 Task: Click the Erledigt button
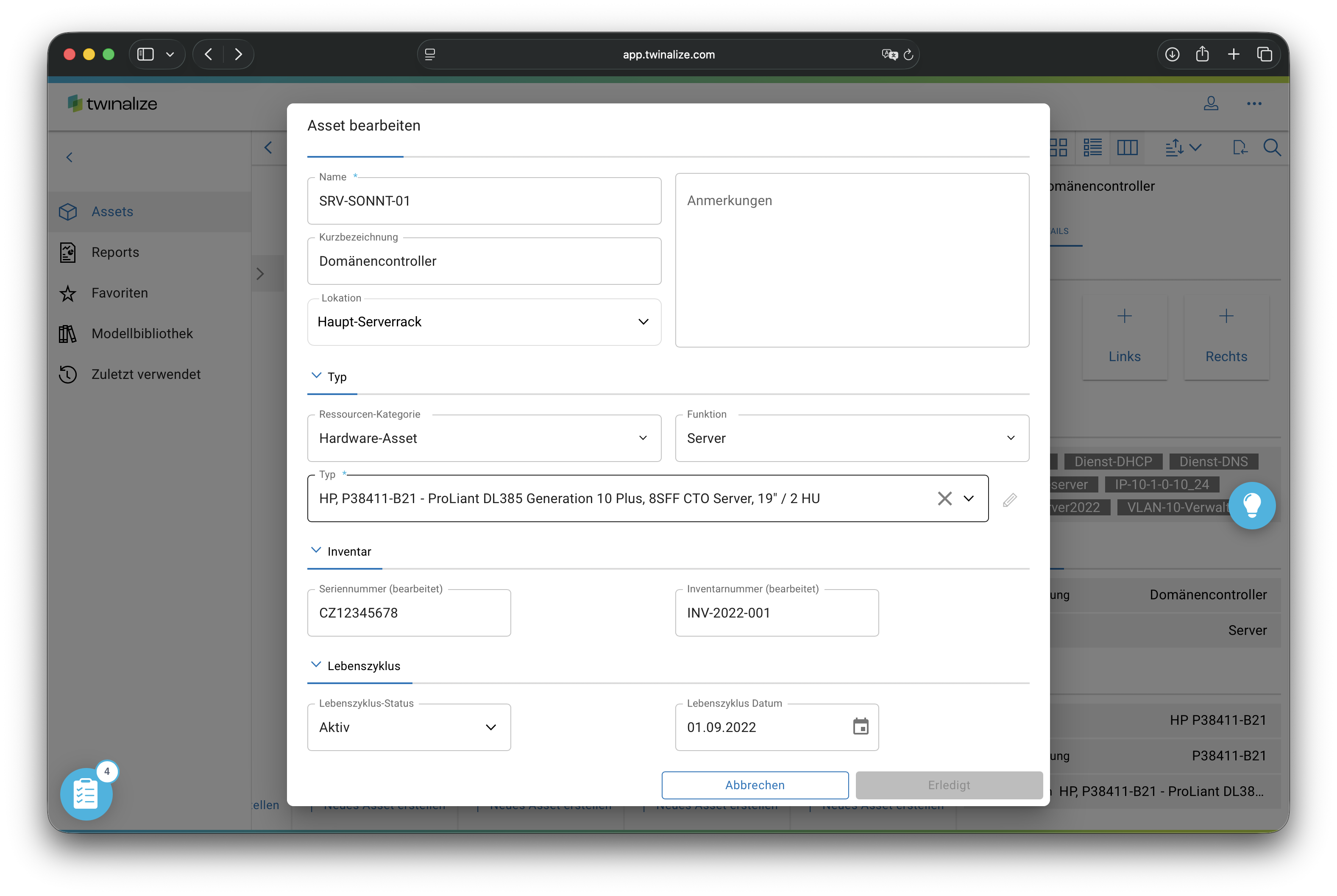coord(948,785)
